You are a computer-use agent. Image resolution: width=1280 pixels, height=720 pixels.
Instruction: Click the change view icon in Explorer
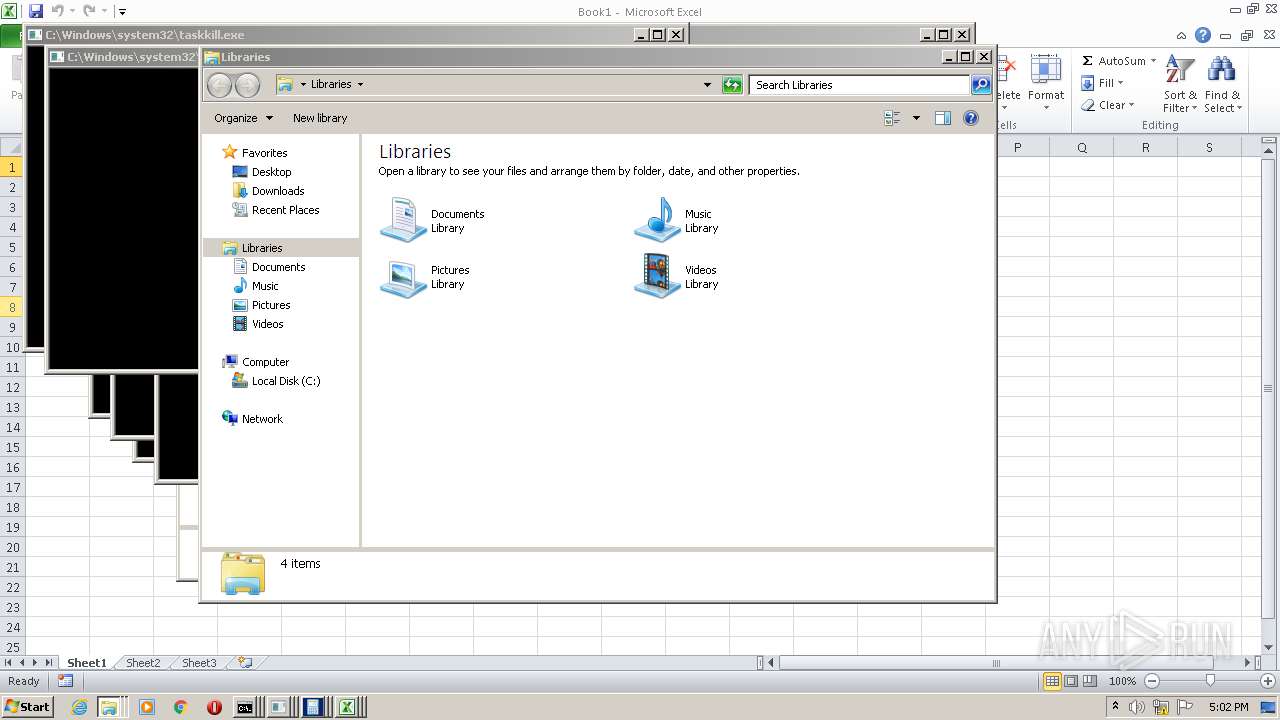892,118
